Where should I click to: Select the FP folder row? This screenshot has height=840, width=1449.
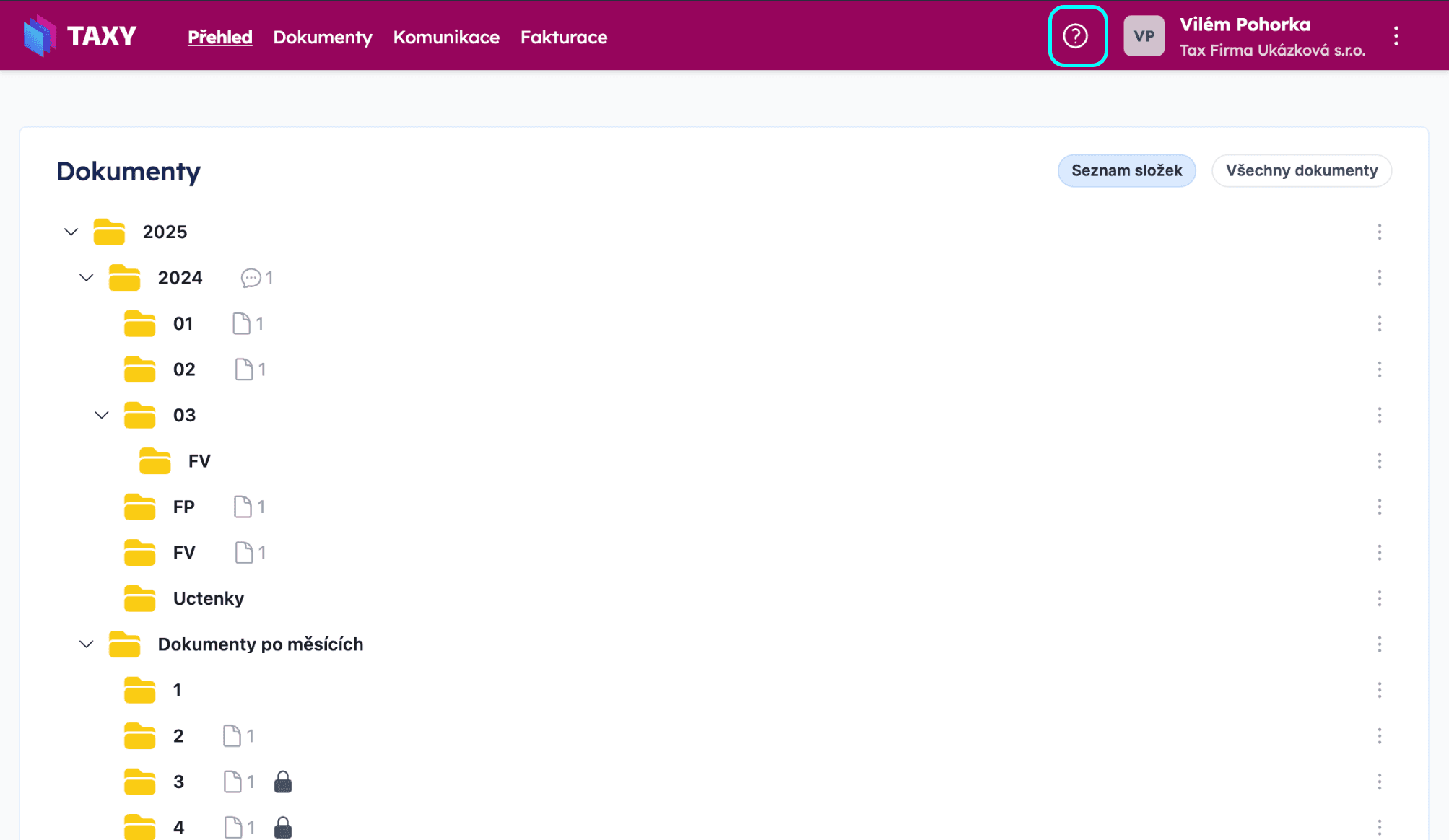pyautogui.click(x=184, y=507)
